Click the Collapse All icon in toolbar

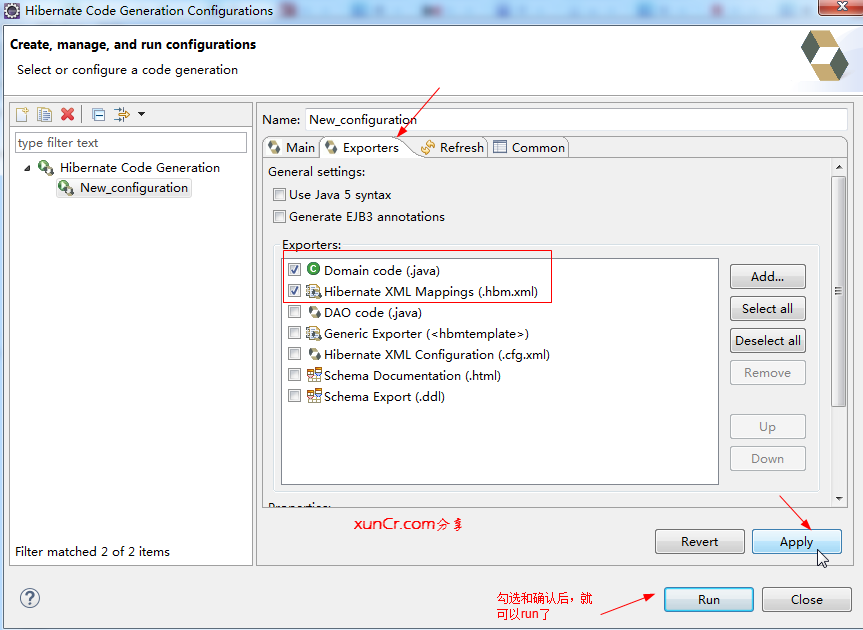(x=99, y=114)
